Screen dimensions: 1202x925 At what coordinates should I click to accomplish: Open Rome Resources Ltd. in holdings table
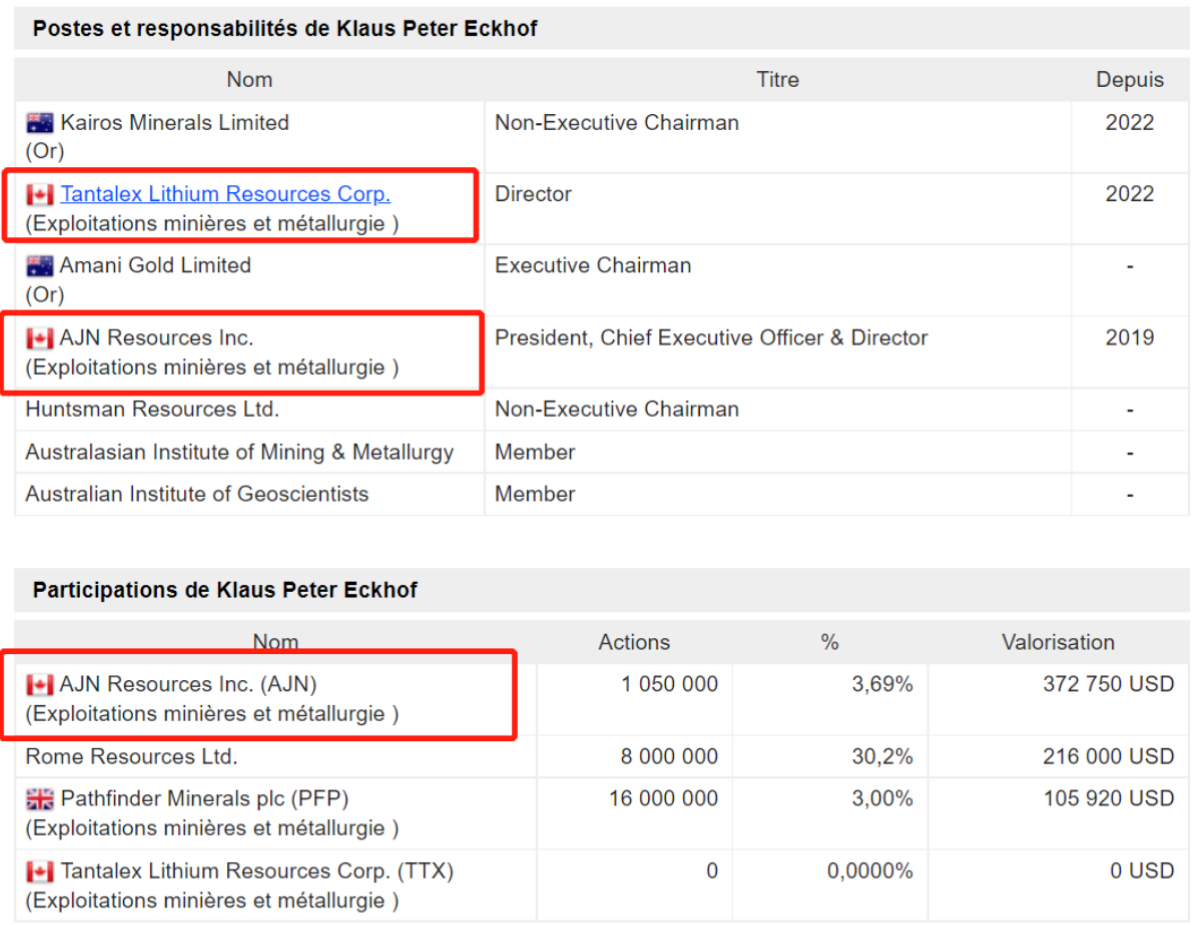[x=131, y=756]
